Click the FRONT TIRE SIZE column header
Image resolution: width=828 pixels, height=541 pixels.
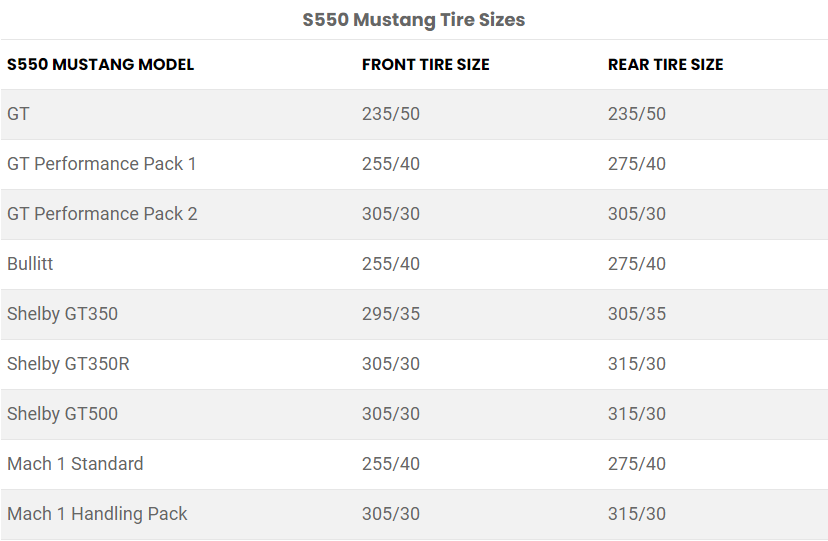[426, 65]
